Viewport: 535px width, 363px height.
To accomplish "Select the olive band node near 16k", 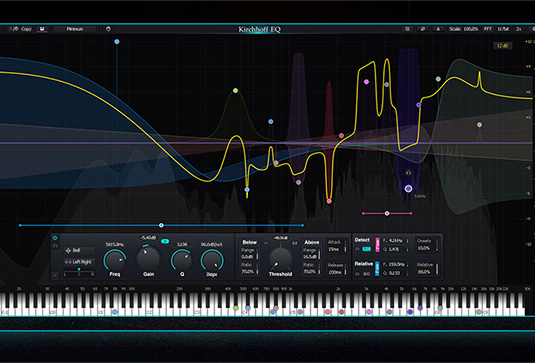I will pyautogui.click(x=479, y=125).
